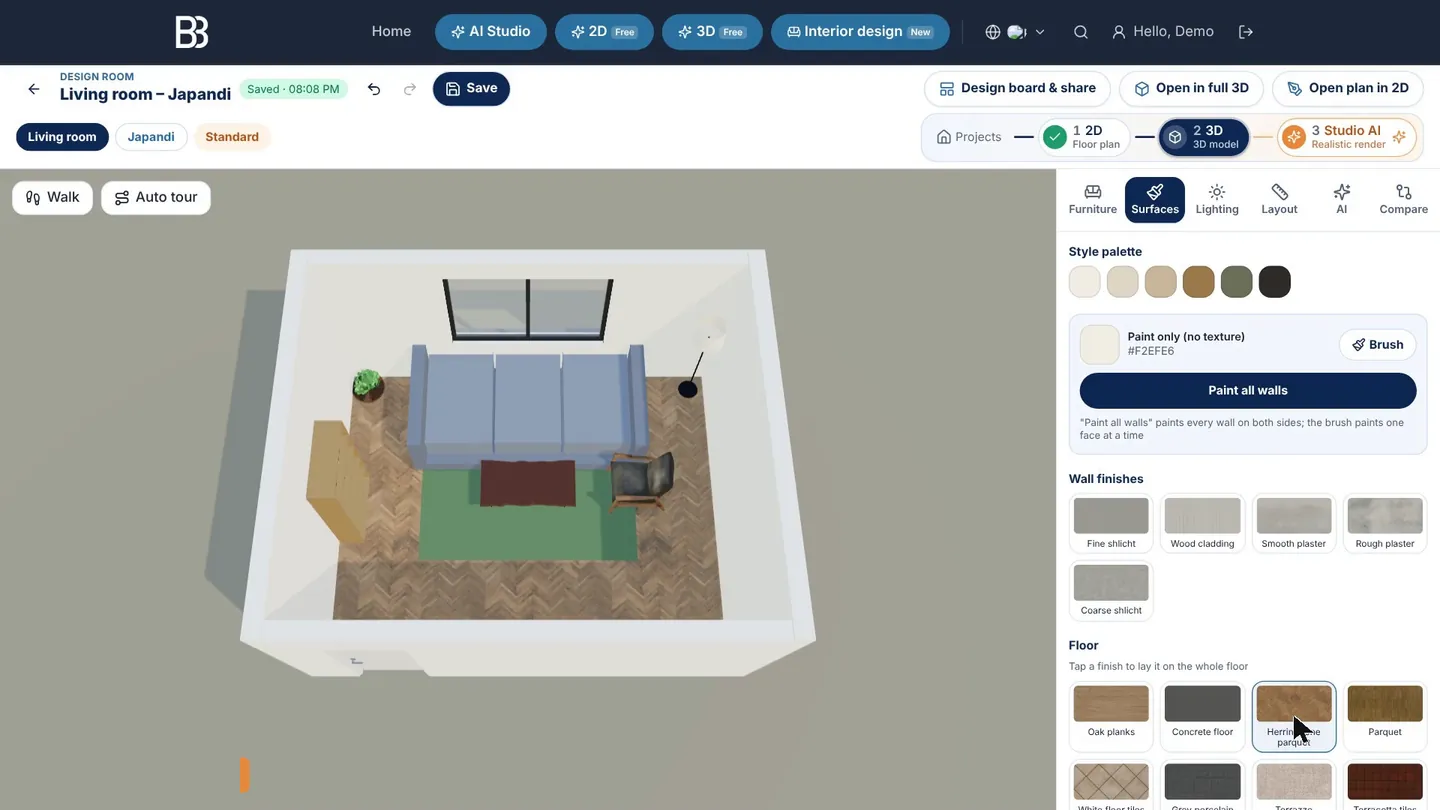This screenshot has height=810, width=1440.
Task: Start Walk mode
Action: coord(52,198)
